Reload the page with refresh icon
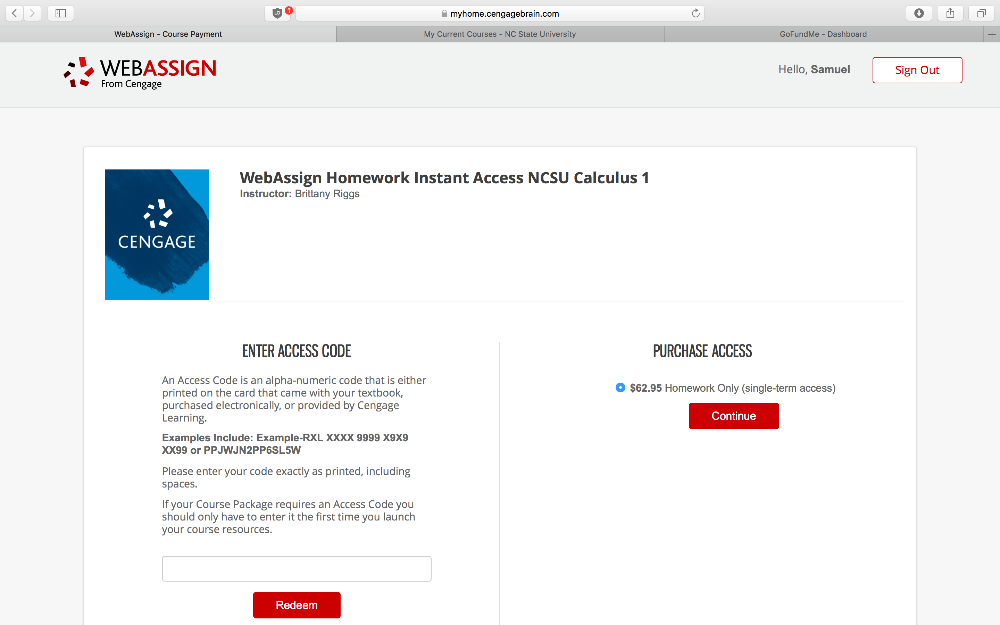 tap(695, 13)
